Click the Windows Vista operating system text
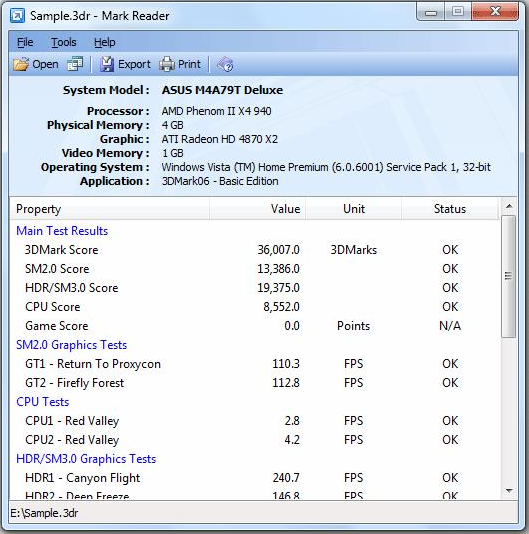This screenshot has height=534, width=529. click(326, 167)
